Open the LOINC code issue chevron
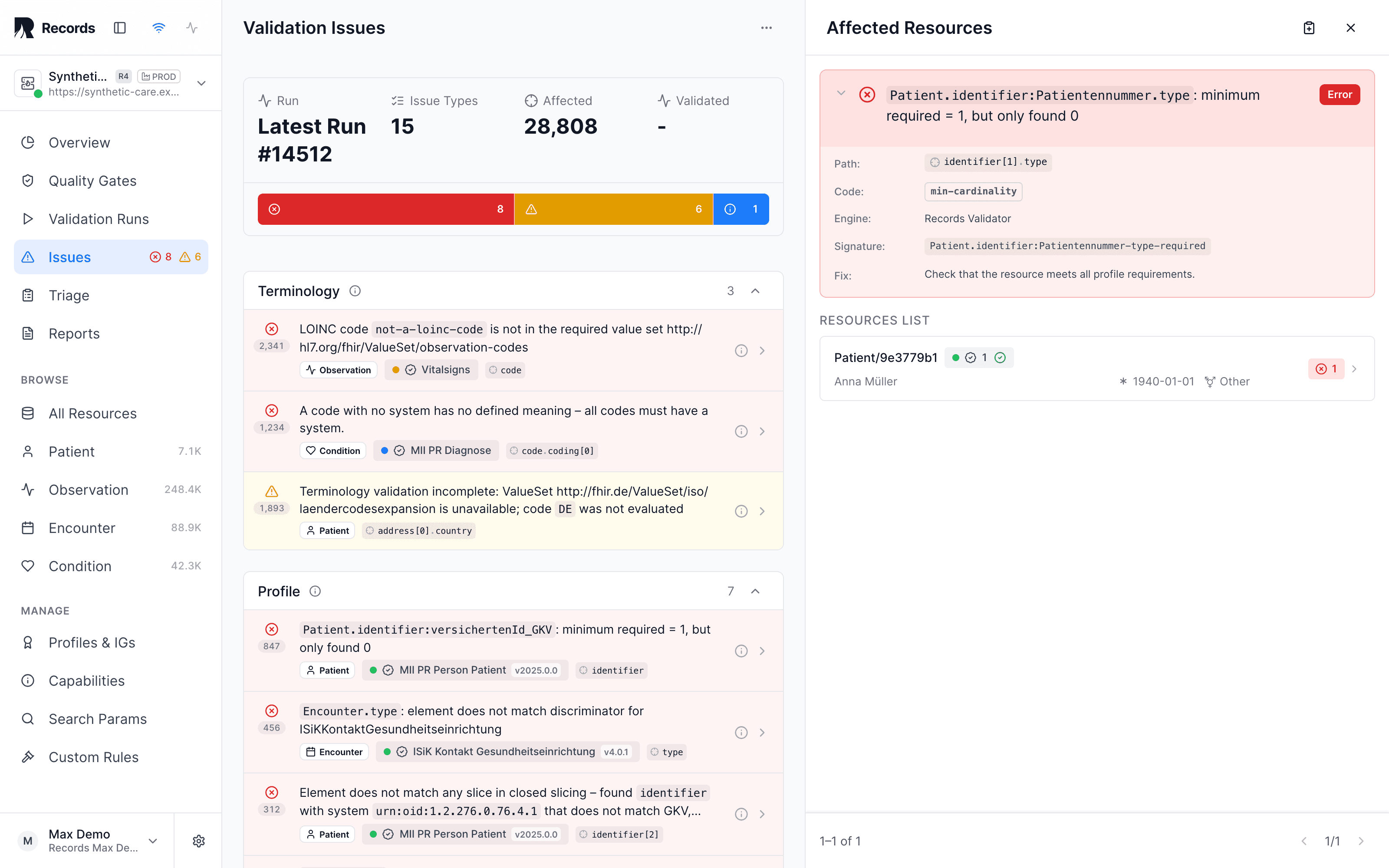This screenshot has width=1389, height=868. click(x=762, y=350)
